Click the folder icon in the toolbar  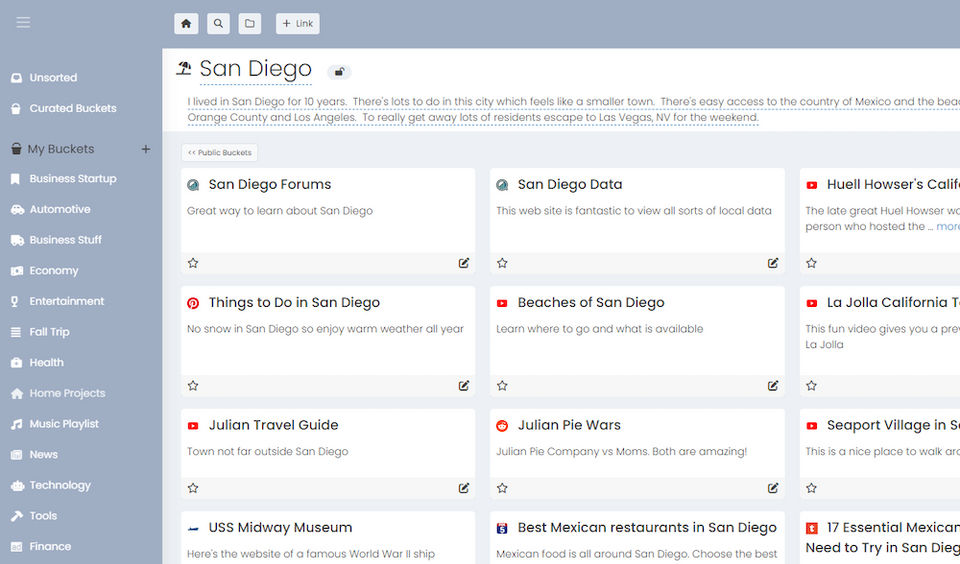click(250, 23)
